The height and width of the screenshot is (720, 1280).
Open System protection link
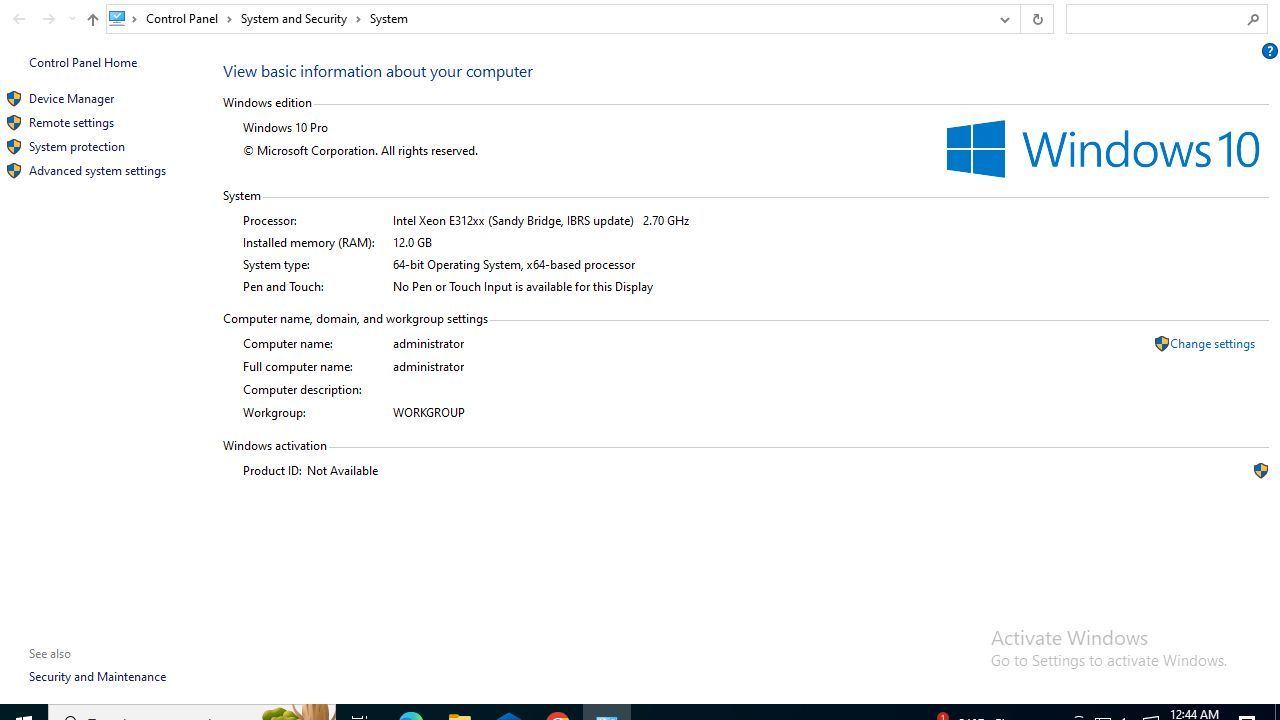pos(76,147)
